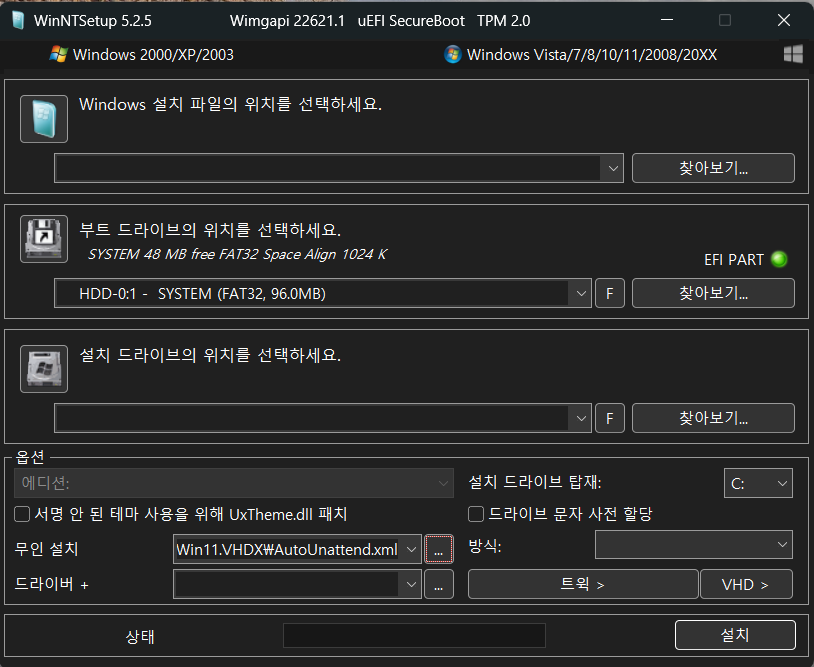The width and height of the screenshot is (814, 667).
Task: Click the F button next to boot drive
Action: pos(609,293)
